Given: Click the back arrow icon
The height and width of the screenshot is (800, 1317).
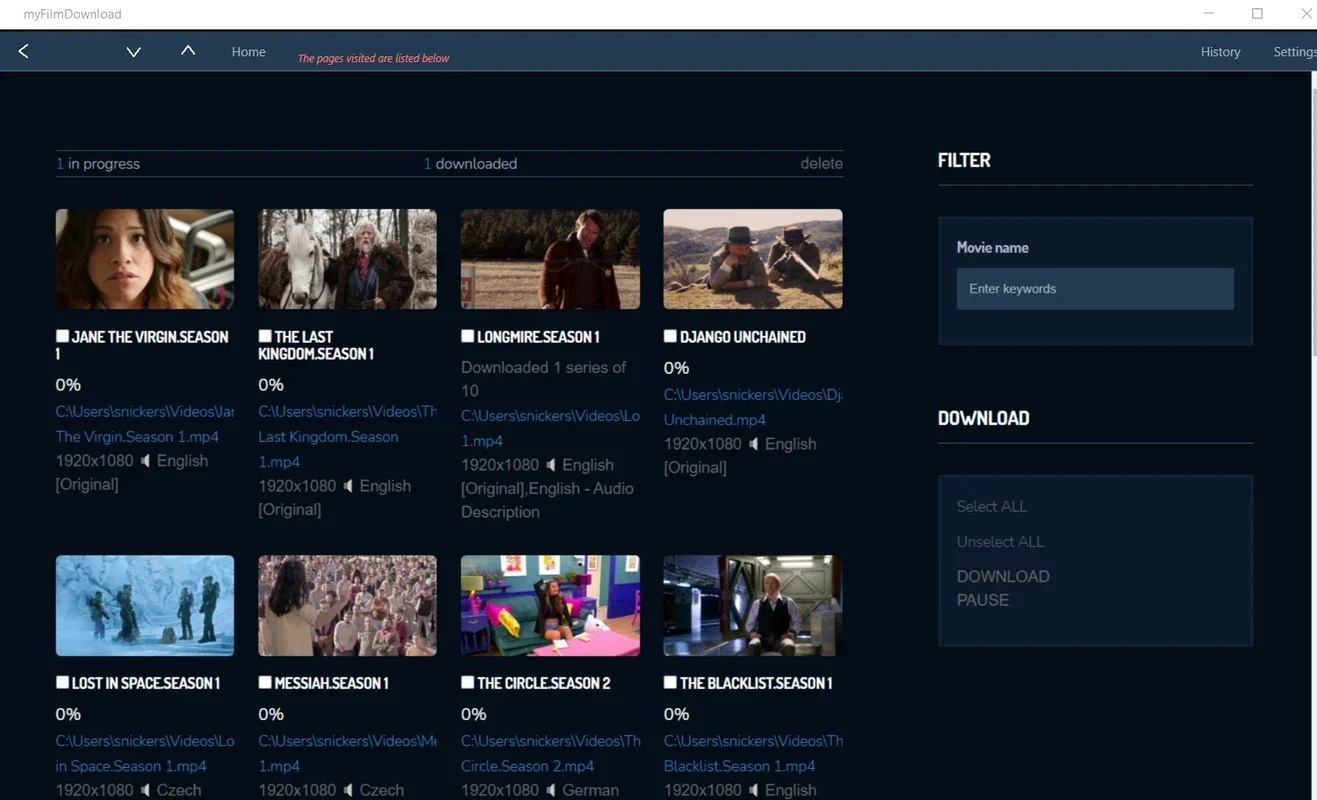Looking at the screenshot, I should pos(24,51).
